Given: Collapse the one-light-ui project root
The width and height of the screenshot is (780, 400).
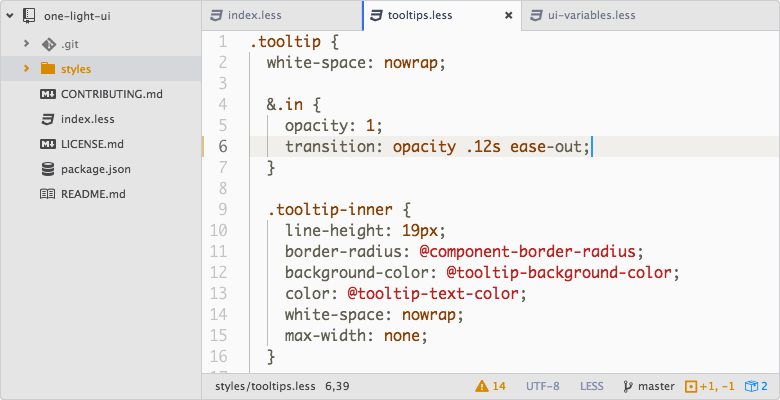Looking at the screenshot, I should pyautogui.click(x=9, y=17).
